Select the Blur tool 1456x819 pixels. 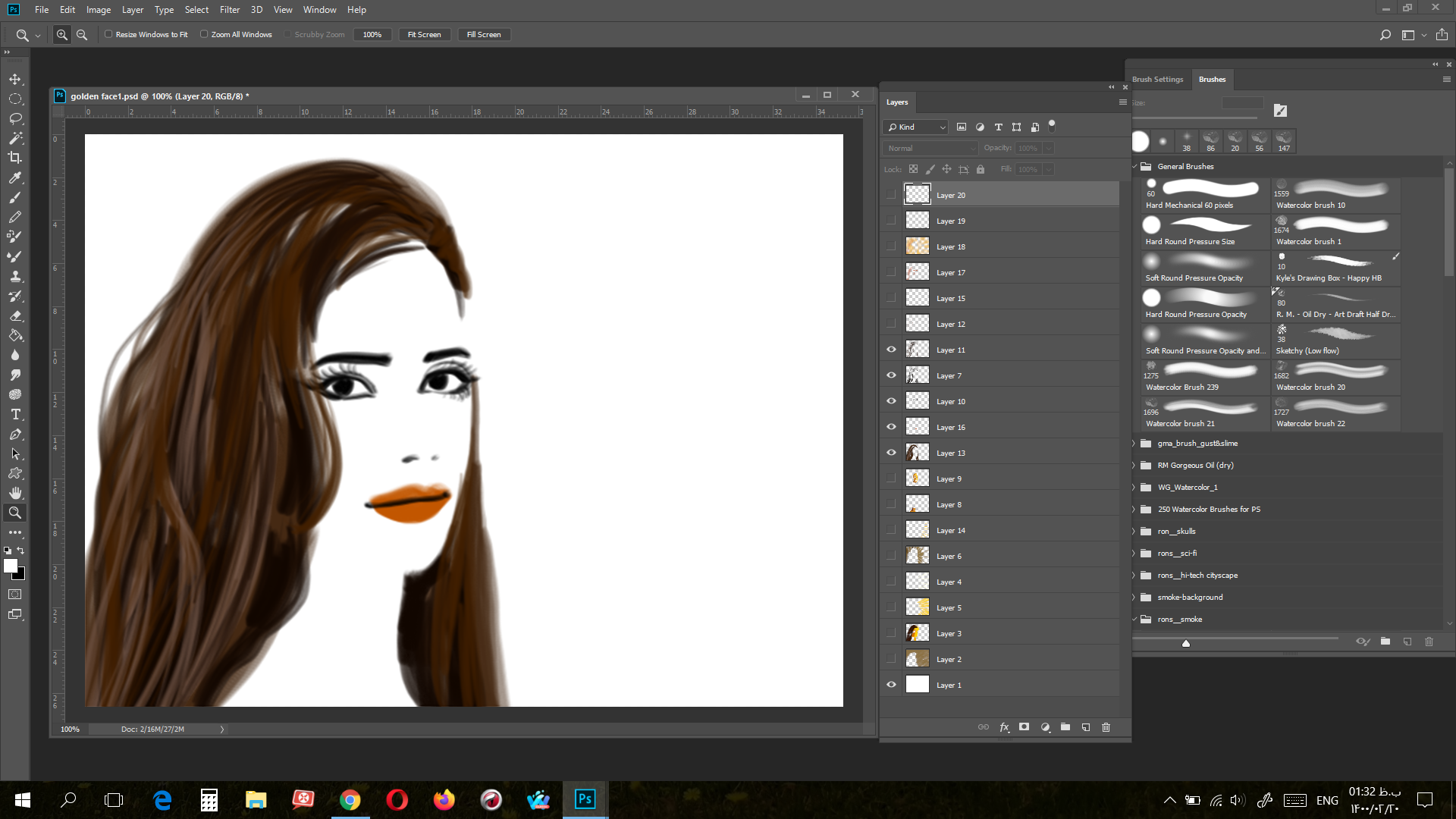[15, 355]
